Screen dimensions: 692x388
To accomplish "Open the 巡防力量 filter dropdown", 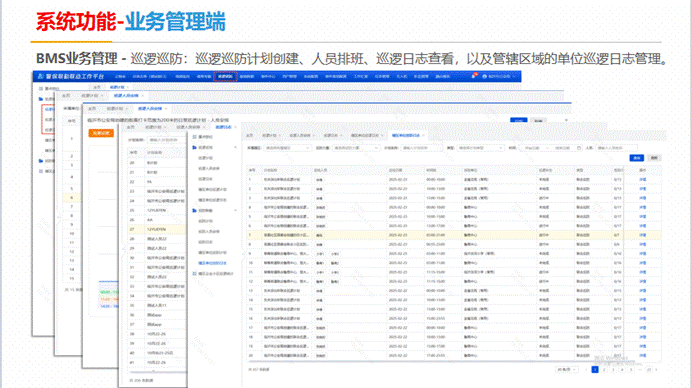I will point(356,148).
